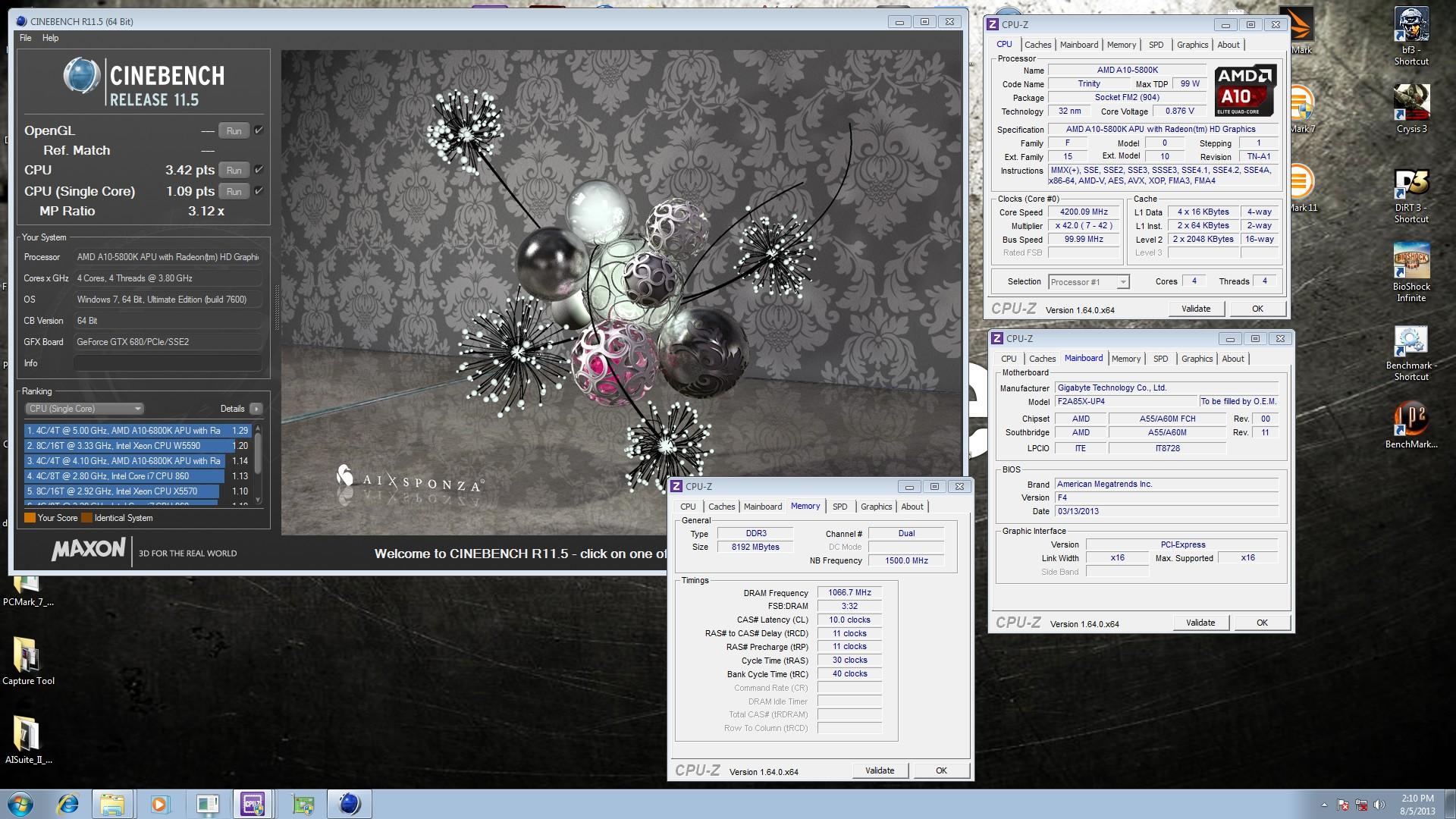Click the ranking list vertical scrollbar

coord(259,464)
